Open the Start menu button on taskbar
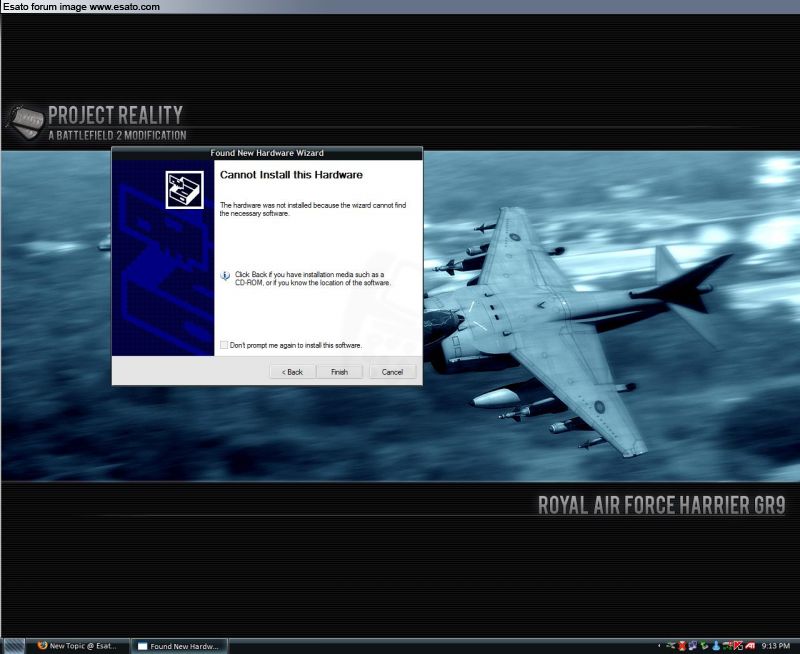Viewport: 800px width, 654px height. (12, 646)
